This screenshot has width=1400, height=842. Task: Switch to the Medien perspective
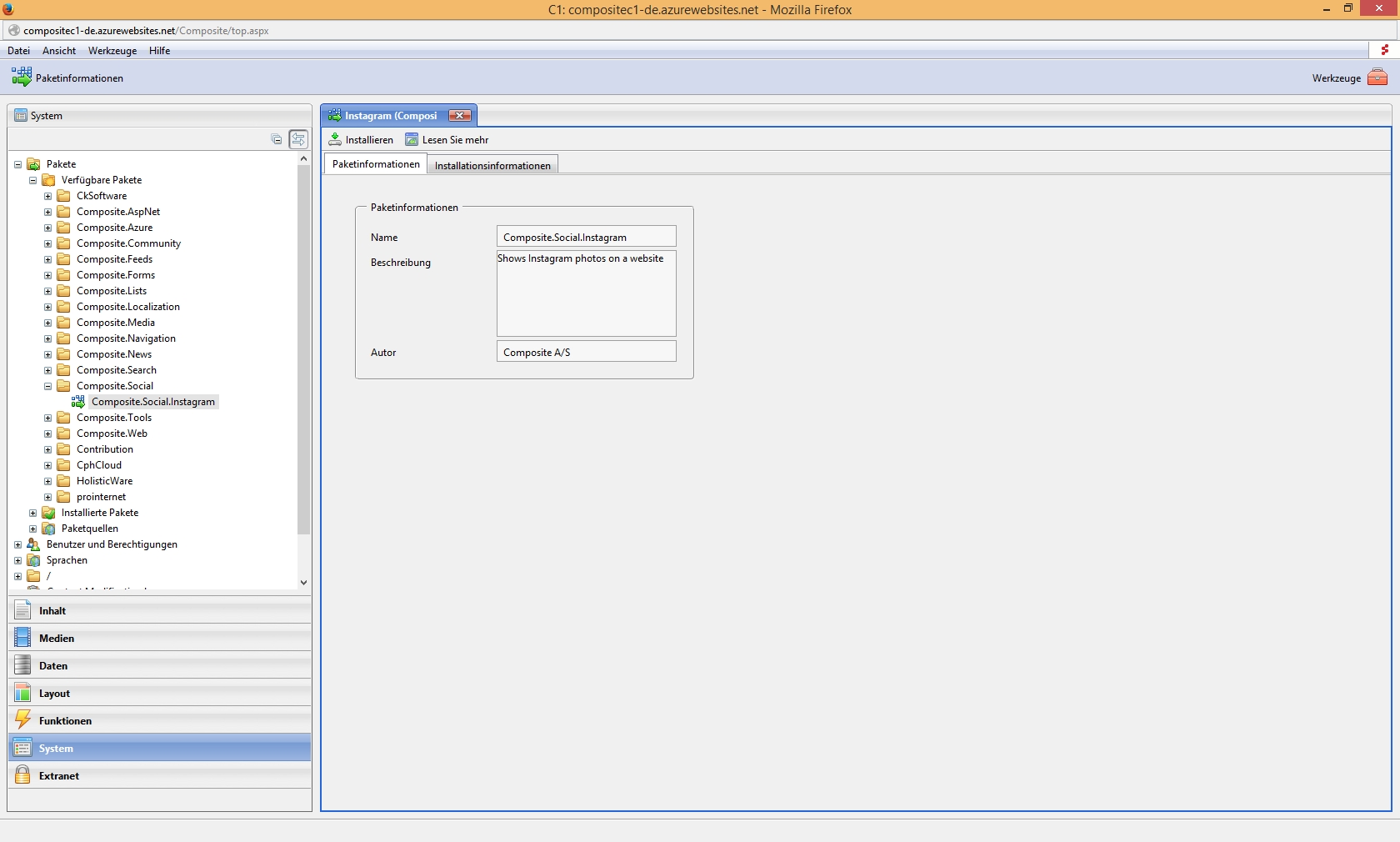[x=56, y=638]
